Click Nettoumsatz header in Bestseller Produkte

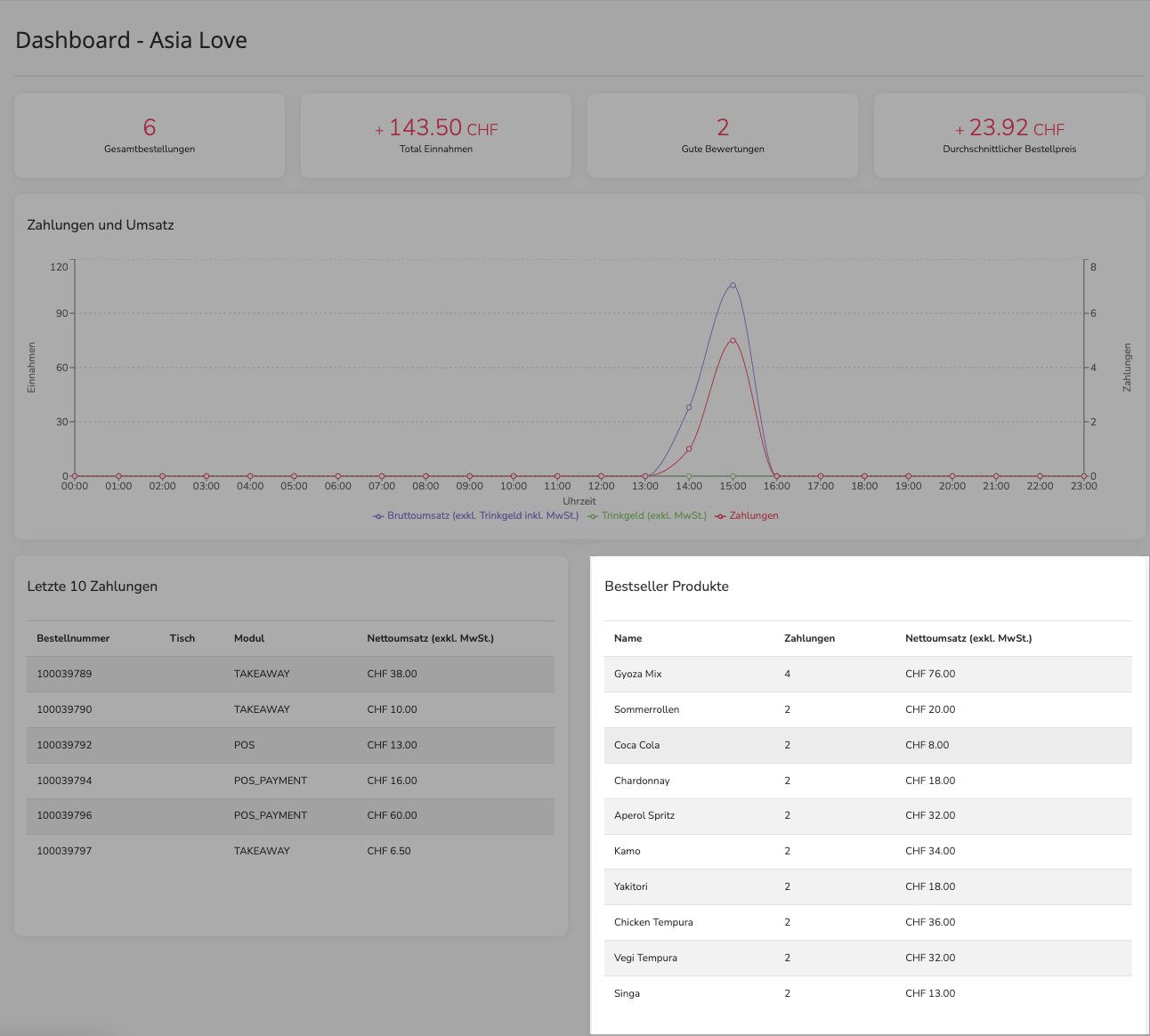point(968,638)
